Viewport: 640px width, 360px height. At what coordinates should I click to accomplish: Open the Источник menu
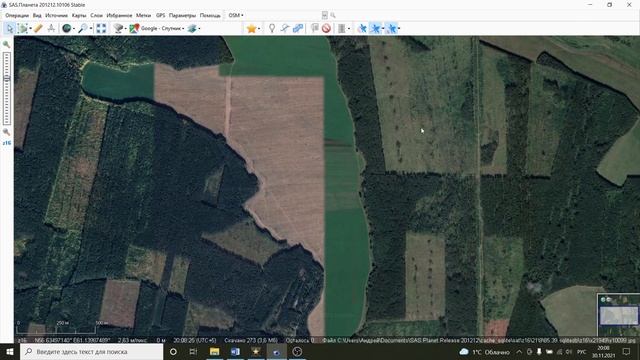point(56,15)
